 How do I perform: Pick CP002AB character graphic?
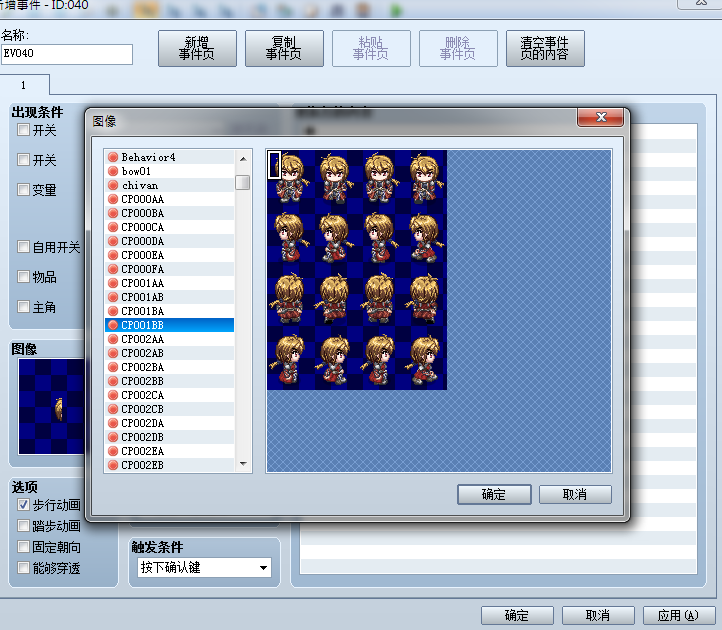click(169, 353)
